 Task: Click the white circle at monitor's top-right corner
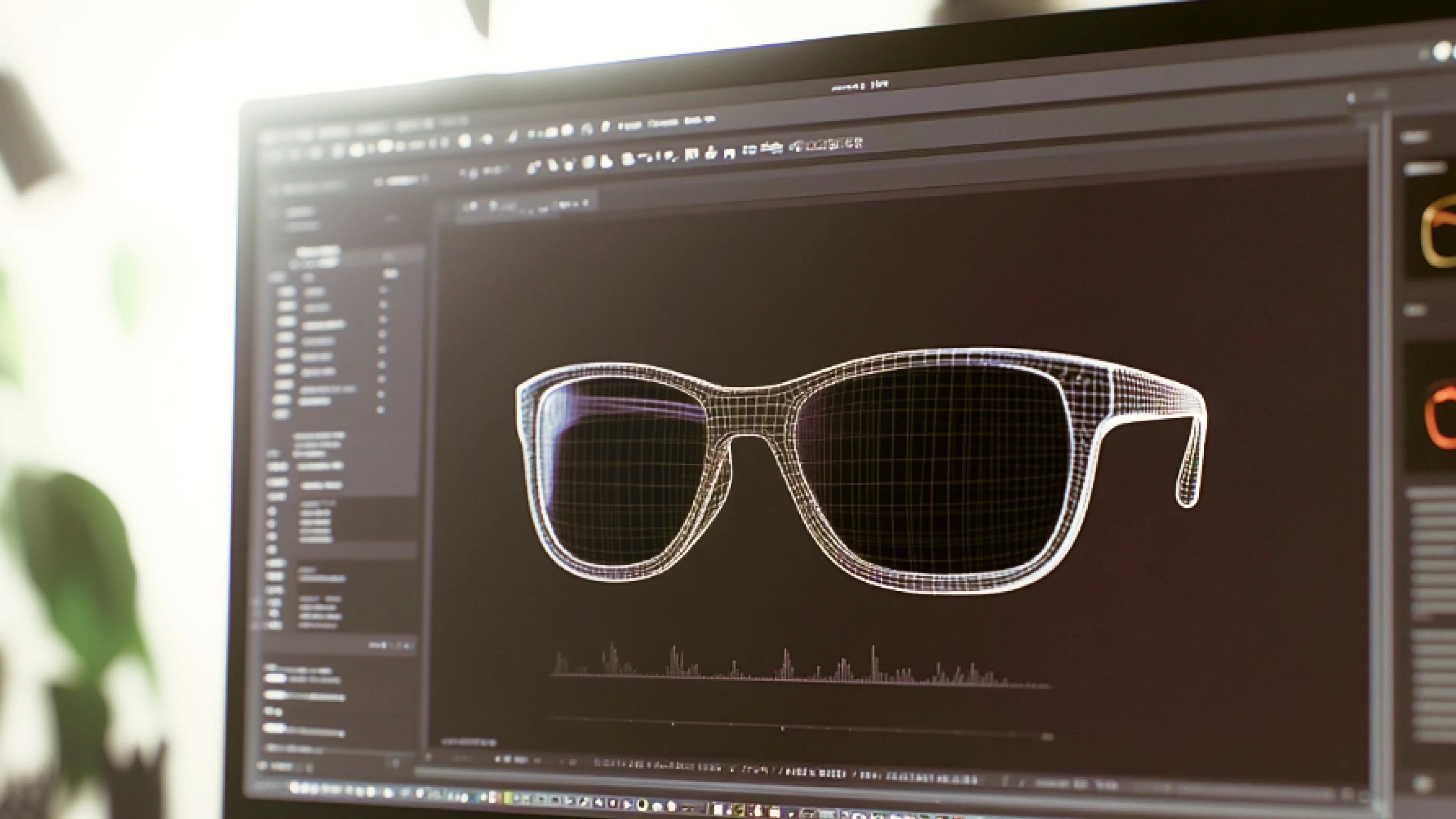1443,52
